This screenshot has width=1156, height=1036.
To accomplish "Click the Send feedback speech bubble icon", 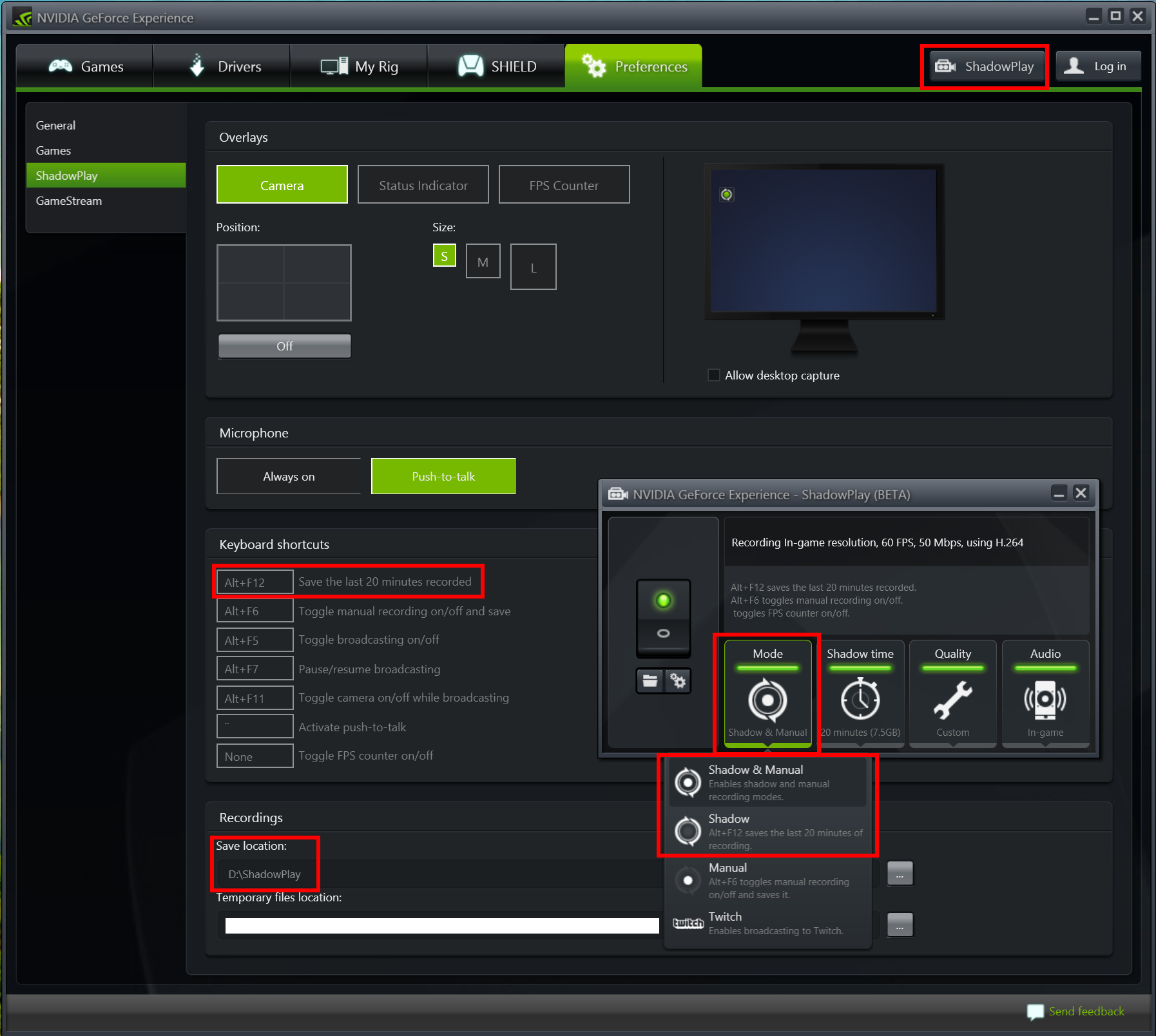I will coord(1036,1012).
